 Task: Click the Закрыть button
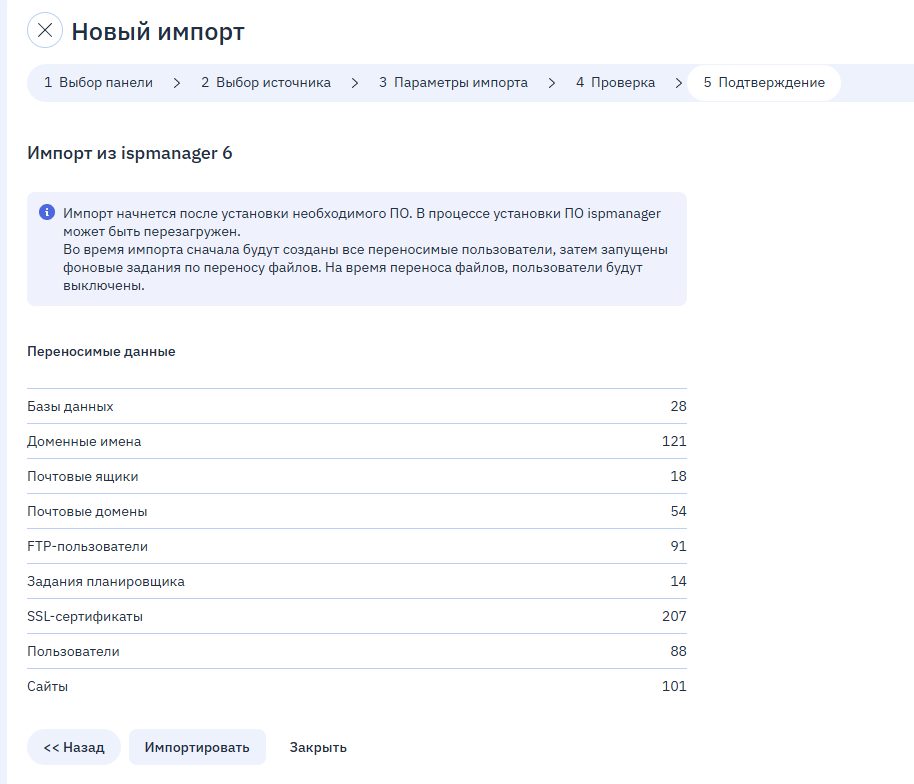318,747
